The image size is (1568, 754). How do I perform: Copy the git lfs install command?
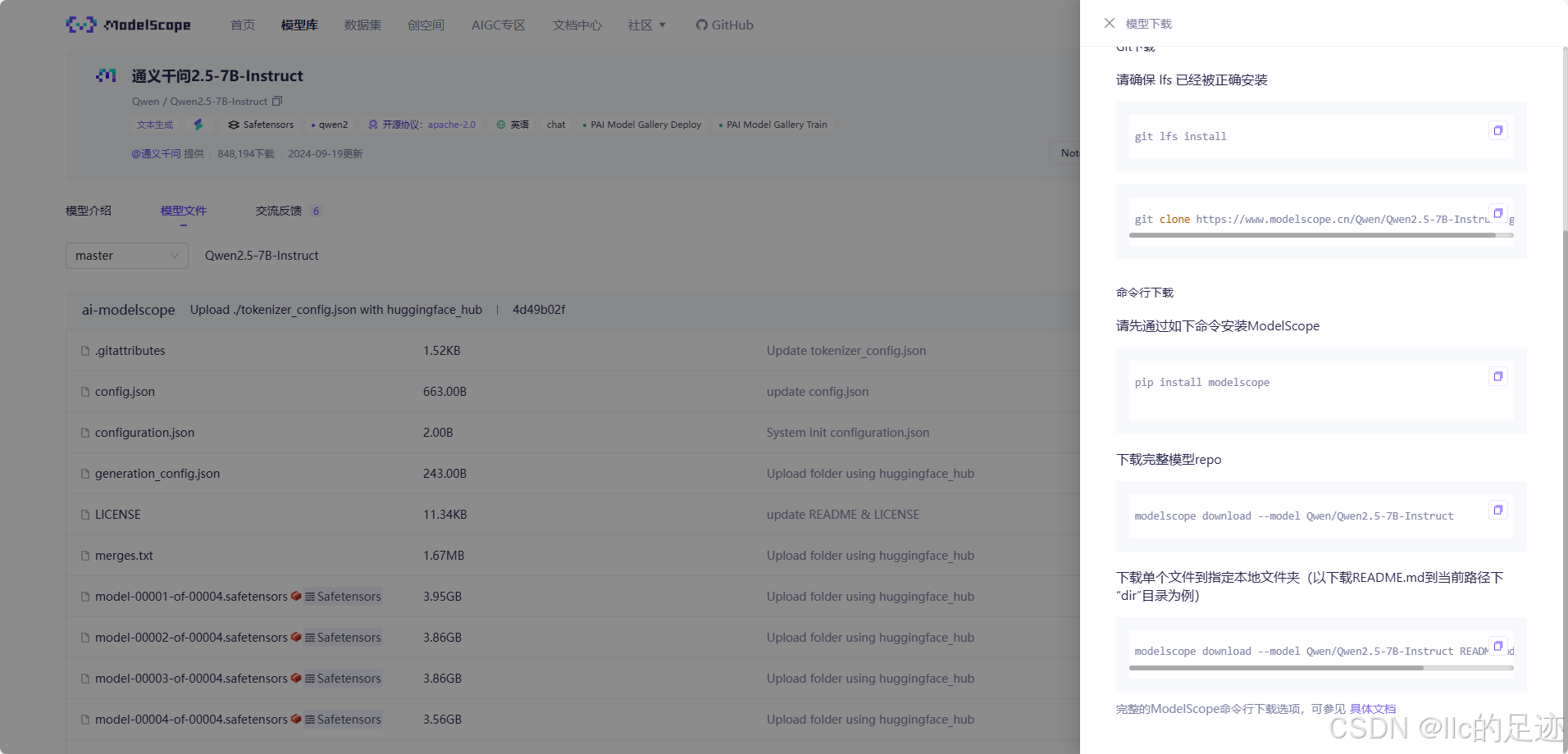click(1497, 130)
